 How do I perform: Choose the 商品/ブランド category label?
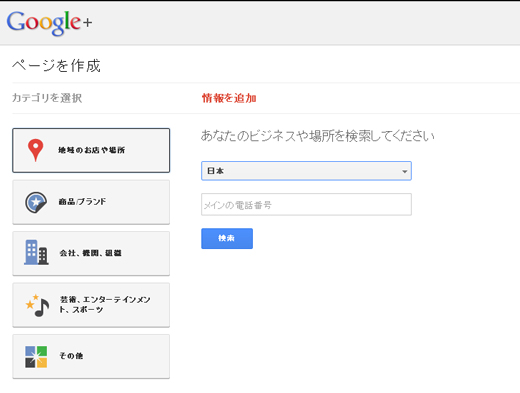tap(82, 202)
